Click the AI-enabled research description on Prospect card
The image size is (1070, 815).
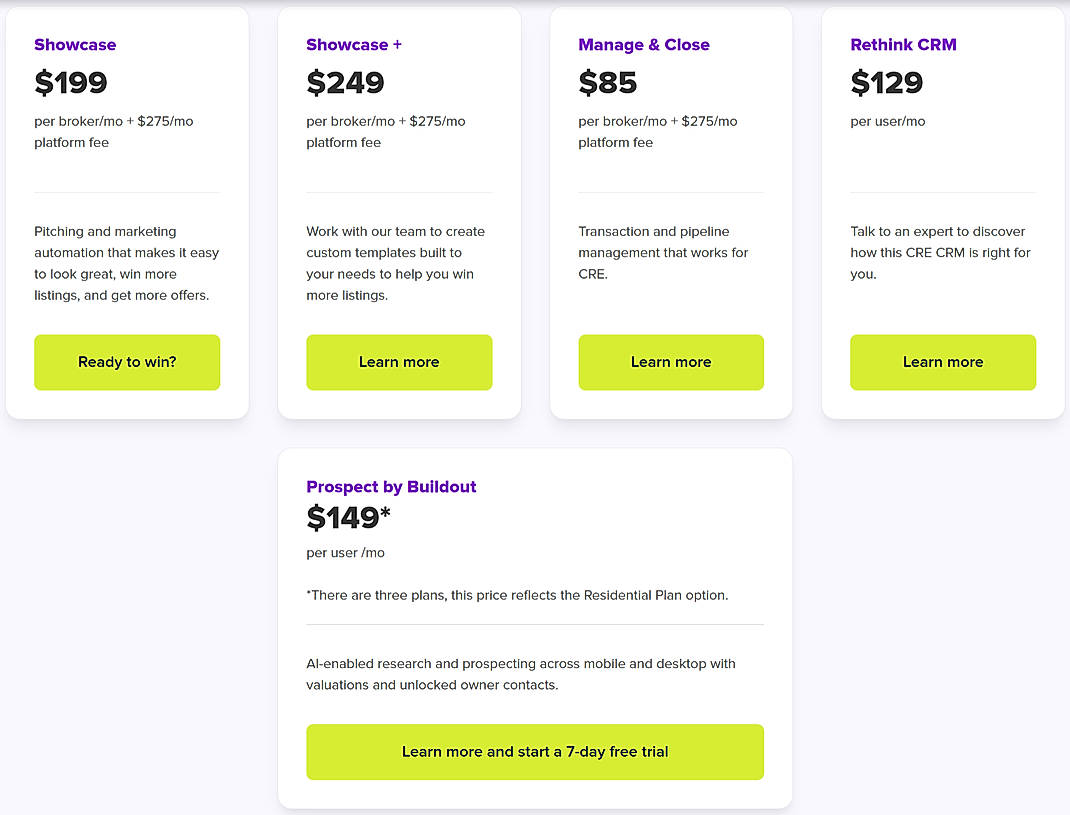520,674
